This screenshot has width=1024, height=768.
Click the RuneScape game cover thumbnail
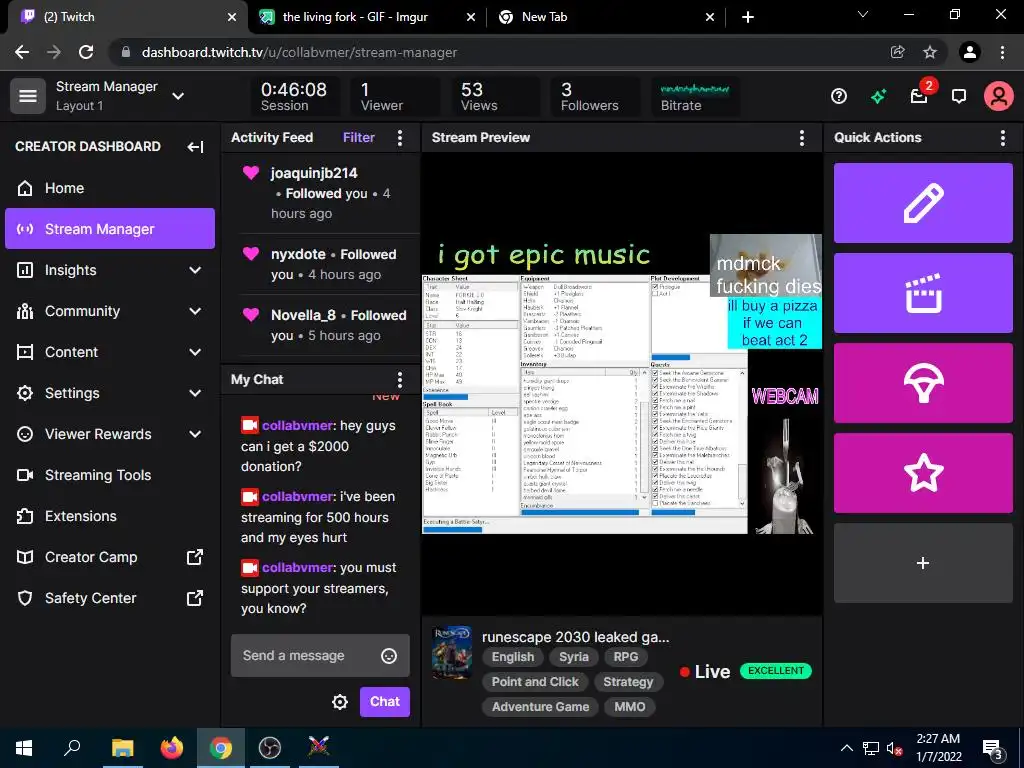(452, 652)
